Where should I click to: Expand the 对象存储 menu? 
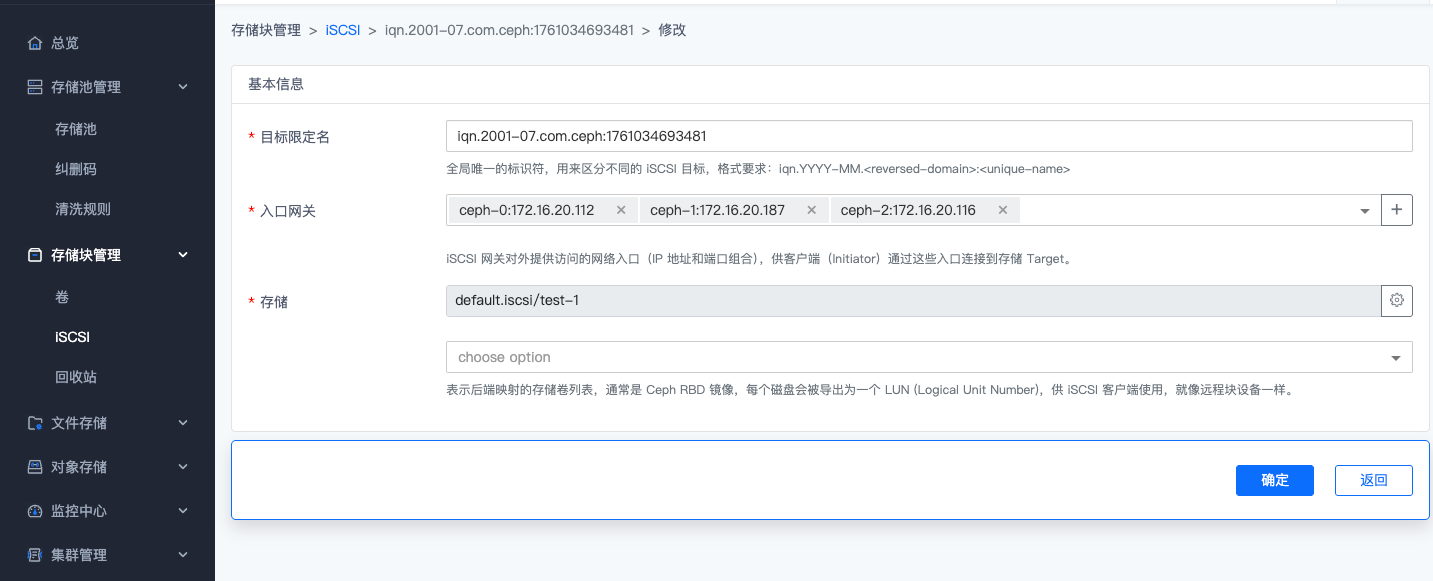[x=183, y=467]
